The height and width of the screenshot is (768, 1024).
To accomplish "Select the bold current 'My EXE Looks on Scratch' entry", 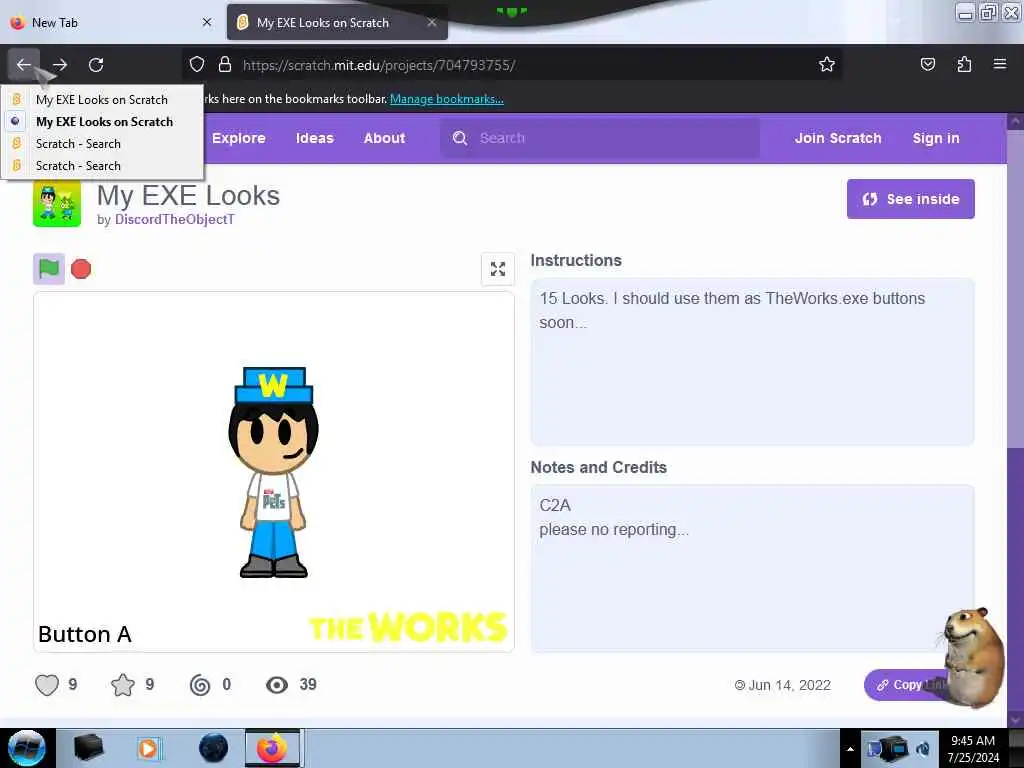I will 104,121.
